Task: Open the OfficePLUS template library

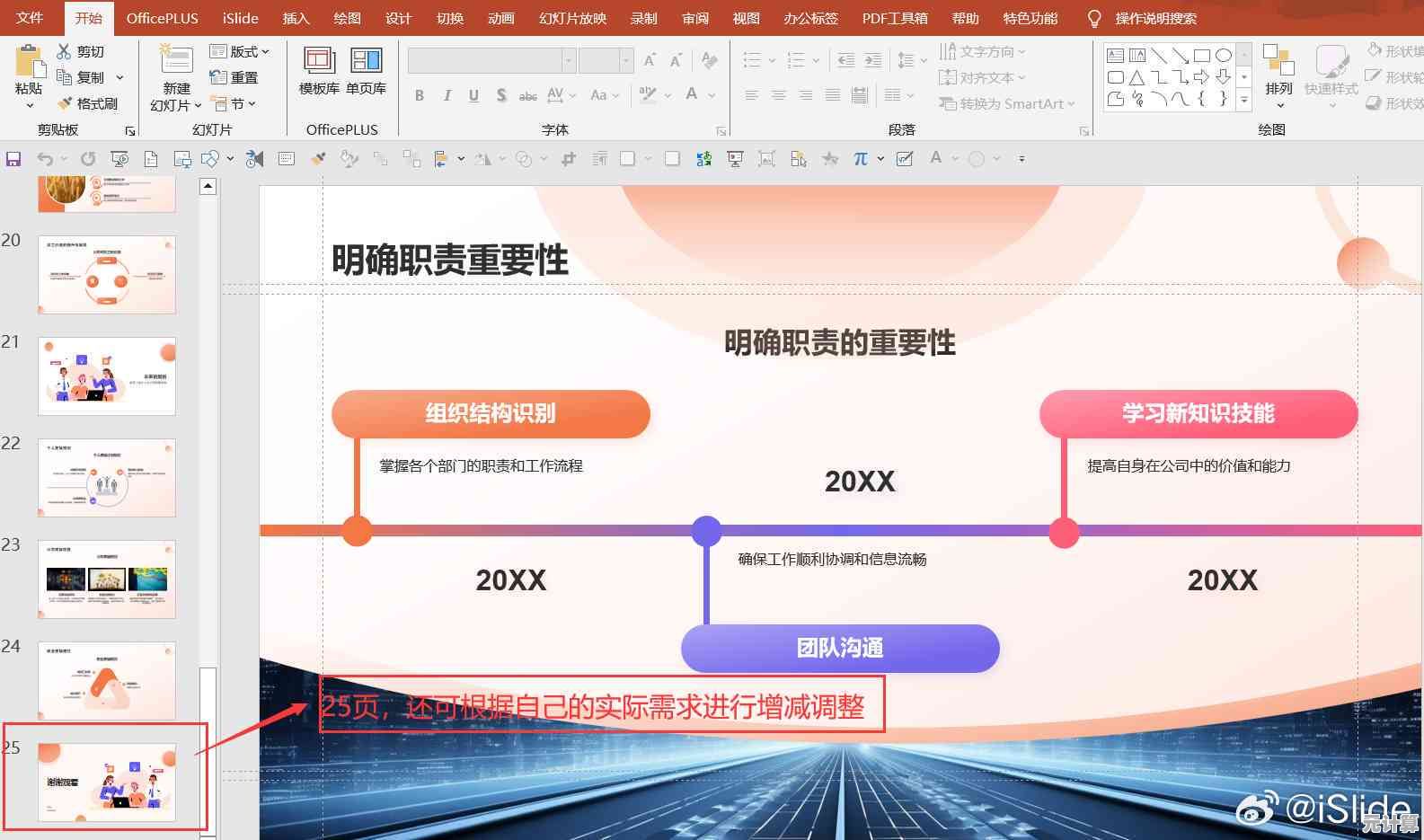Action: (x=319, y=70)
